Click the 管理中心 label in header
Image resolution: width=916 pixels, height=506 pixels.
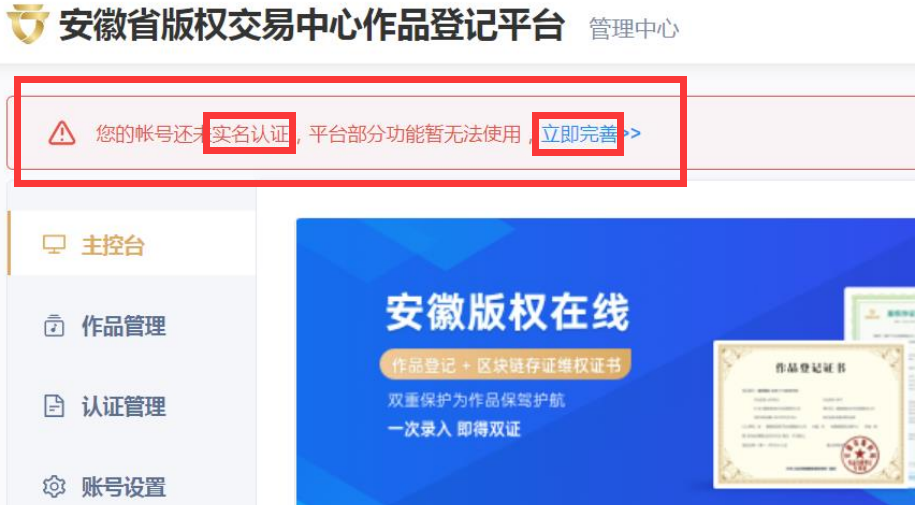point(634,28)
